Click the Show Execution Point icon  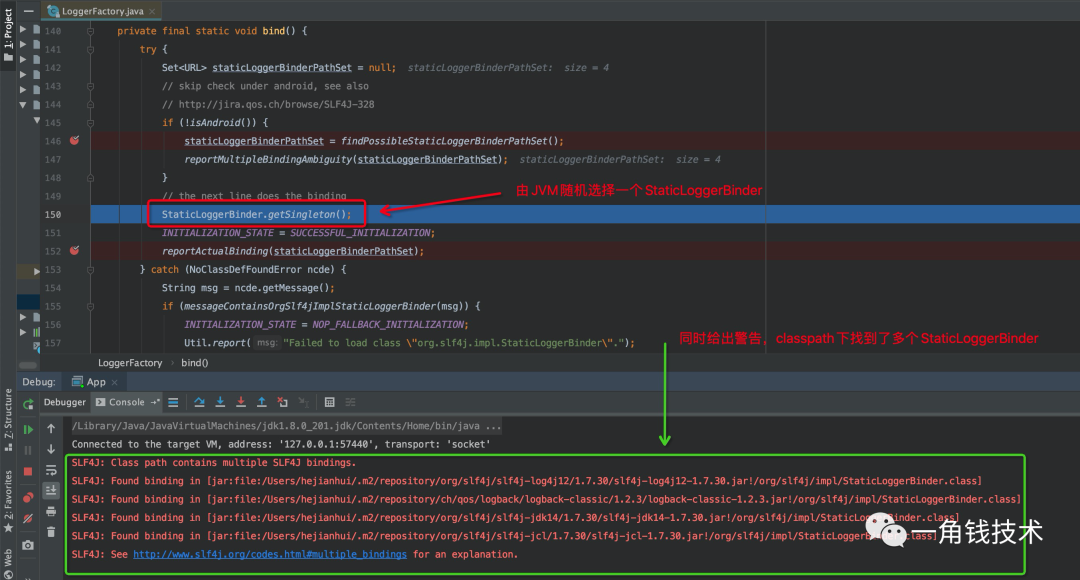tap(173, 402)
